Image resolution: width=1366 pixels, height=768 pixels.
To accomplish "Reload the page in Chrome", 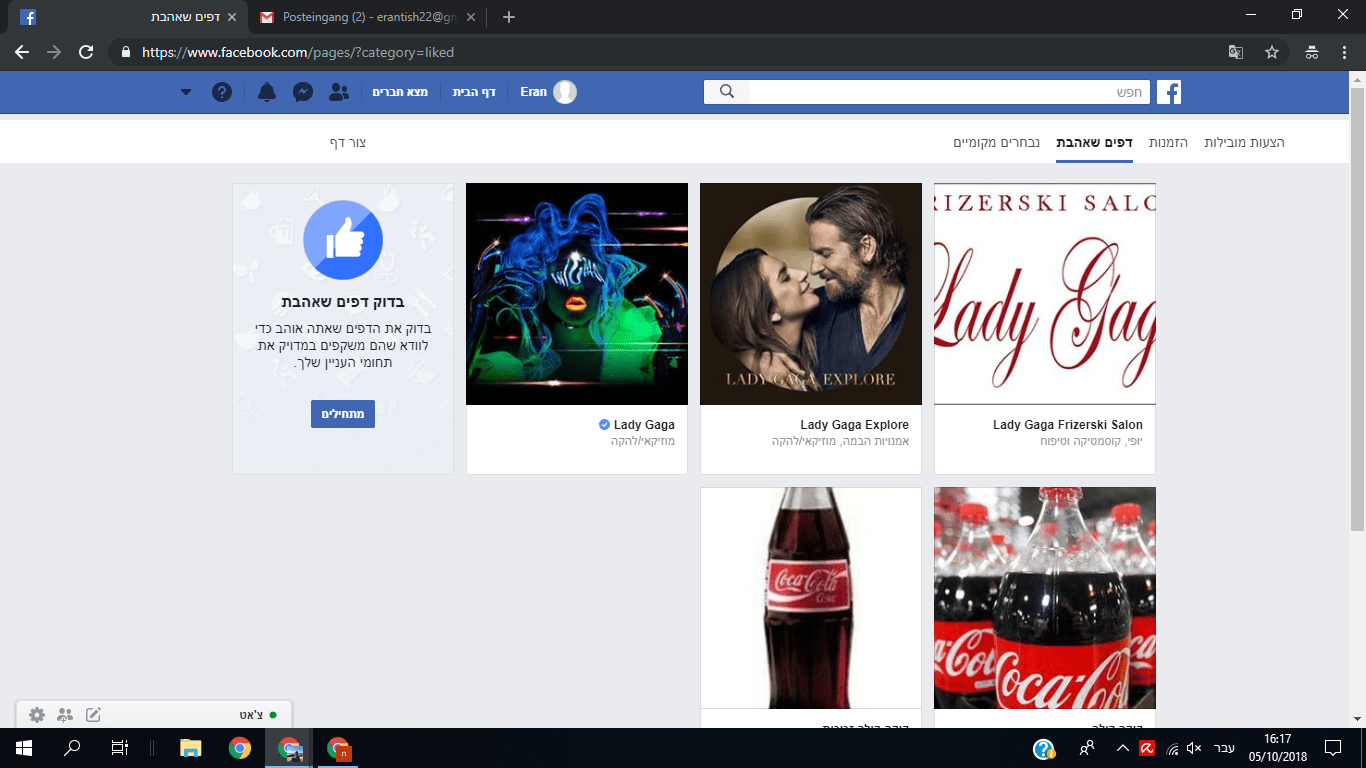I will pyautogui.click(x=86, y=52).
